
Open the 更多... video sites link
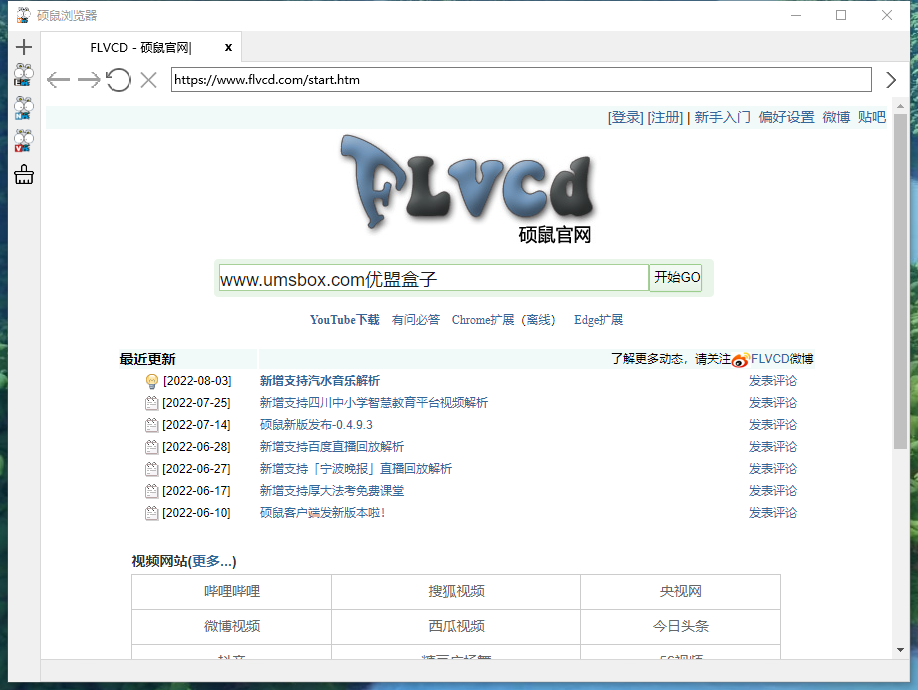[212, 561]
